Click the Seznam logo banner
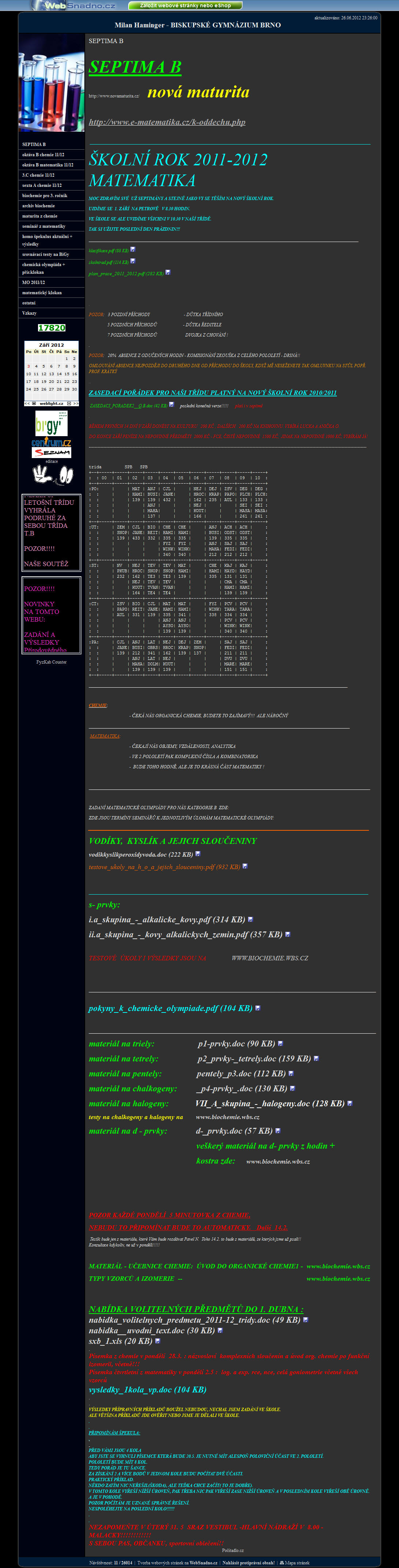 click(51, 453)
